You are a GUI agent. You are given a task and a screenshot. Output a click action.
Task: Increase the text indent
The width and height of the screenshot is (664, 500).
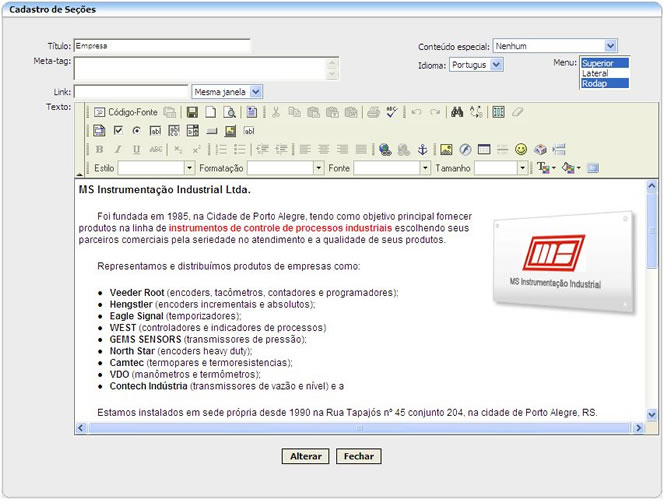(281, 149)
